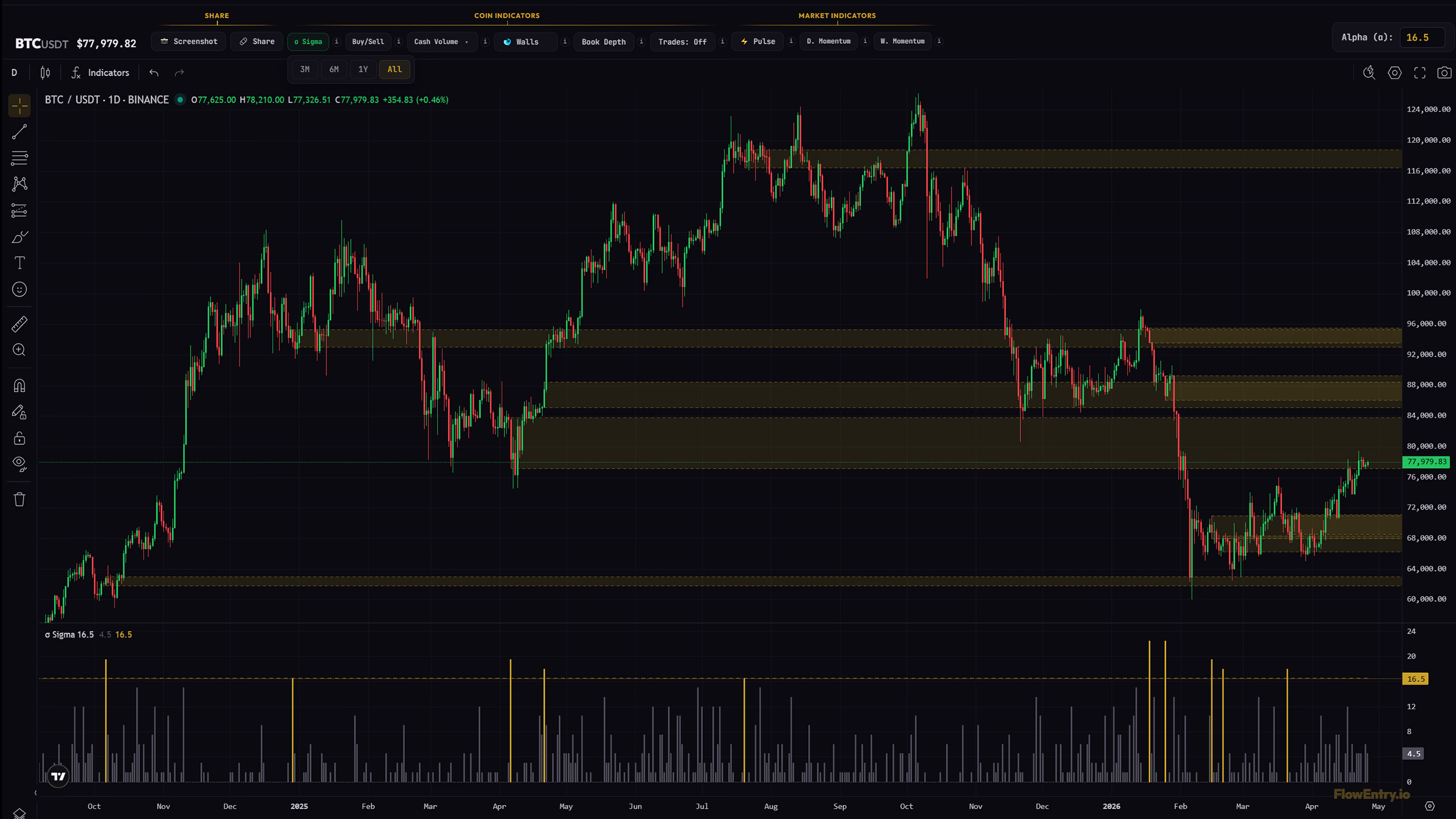
Task: Click the TradingView logo badge
Action: 58,776
